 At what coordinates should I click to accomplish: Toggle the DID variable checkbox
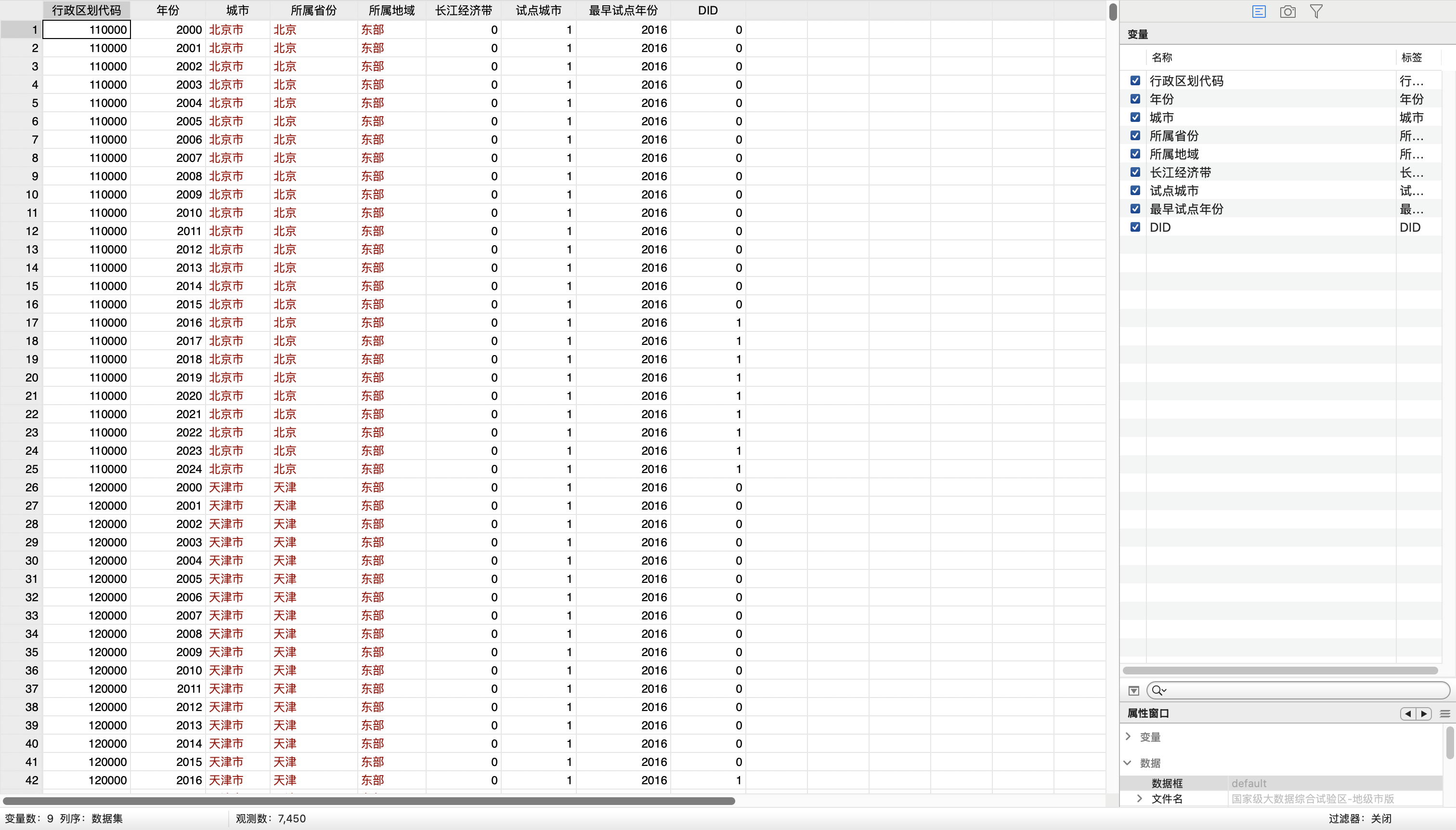coord(1135,227)
